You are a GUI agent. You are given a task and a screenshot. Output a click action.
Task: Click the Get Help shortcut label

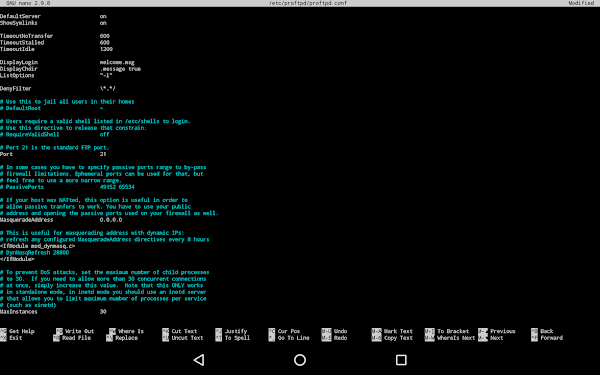(22, 331)
